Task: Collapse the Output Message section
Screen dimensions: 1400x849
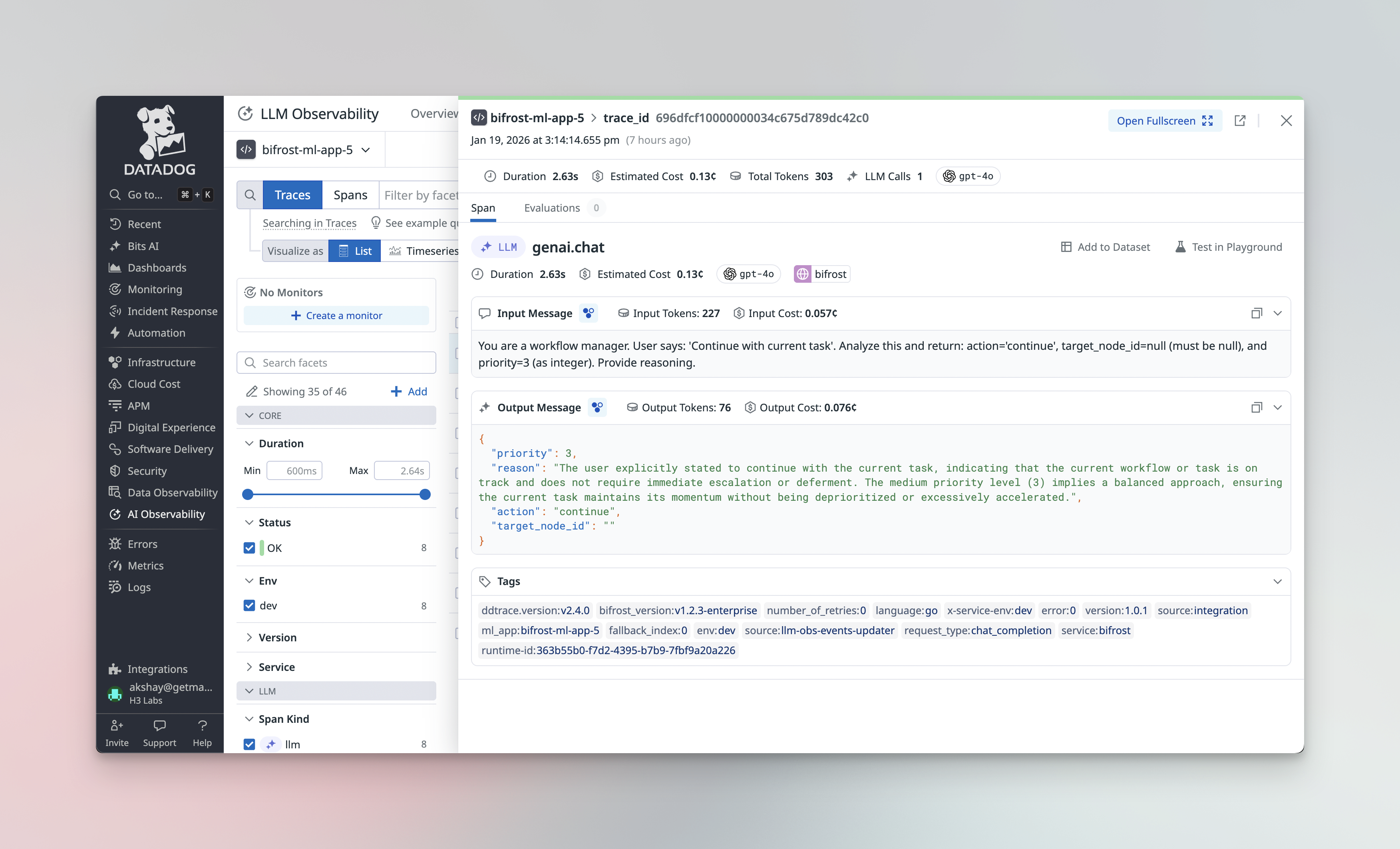Action: [1278, 407]
